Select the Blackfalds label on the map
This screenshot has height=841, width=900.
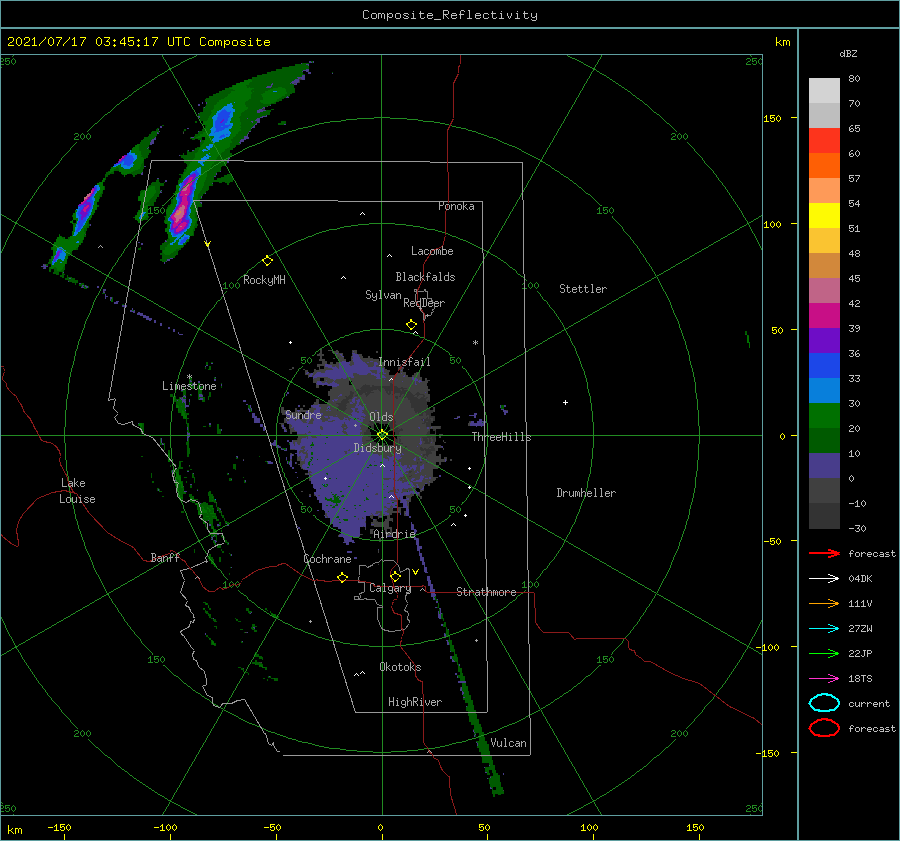click(x=425, y=277)
